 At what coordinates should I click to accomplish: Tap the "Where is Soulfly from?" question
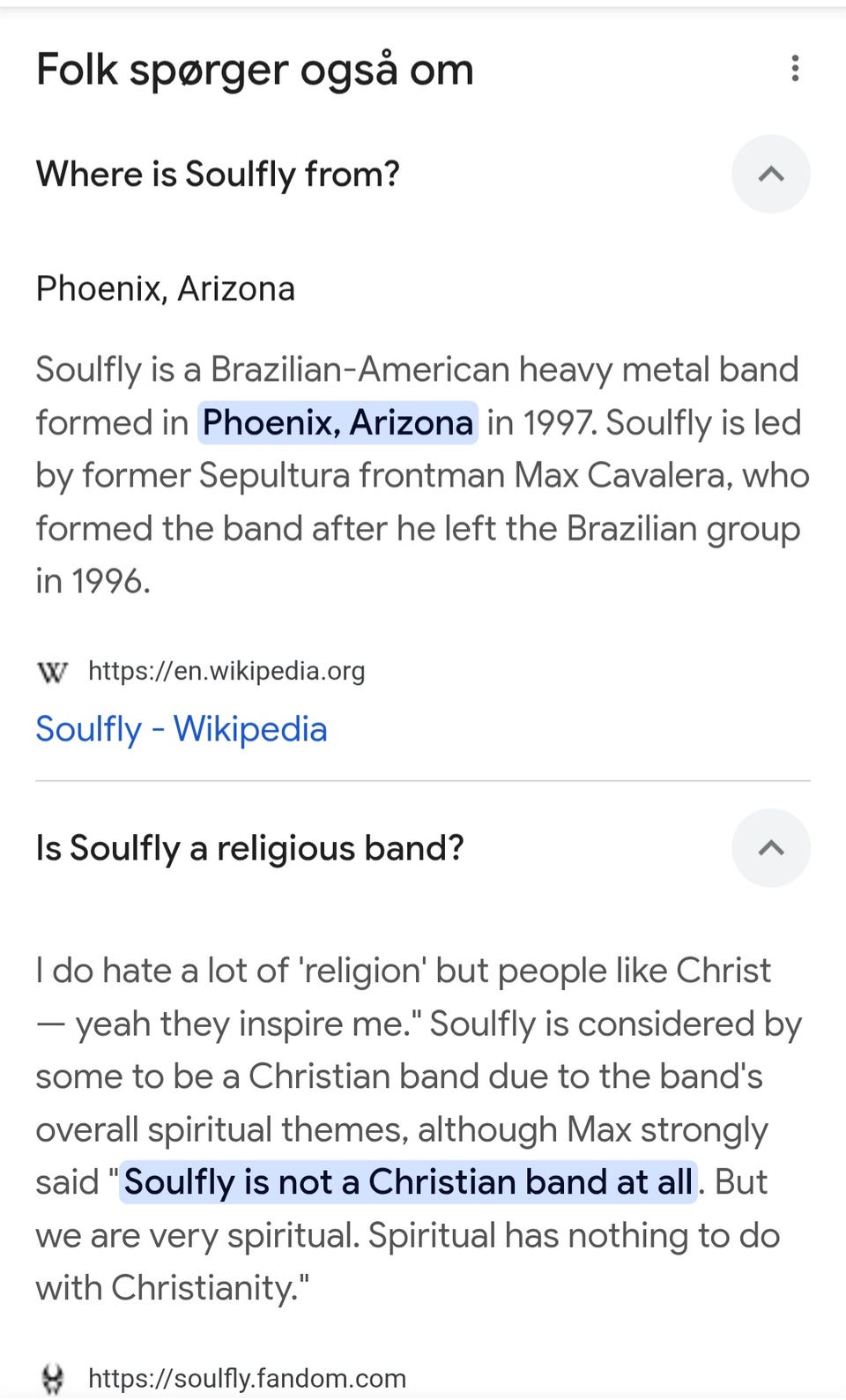[x=218, y=174]
